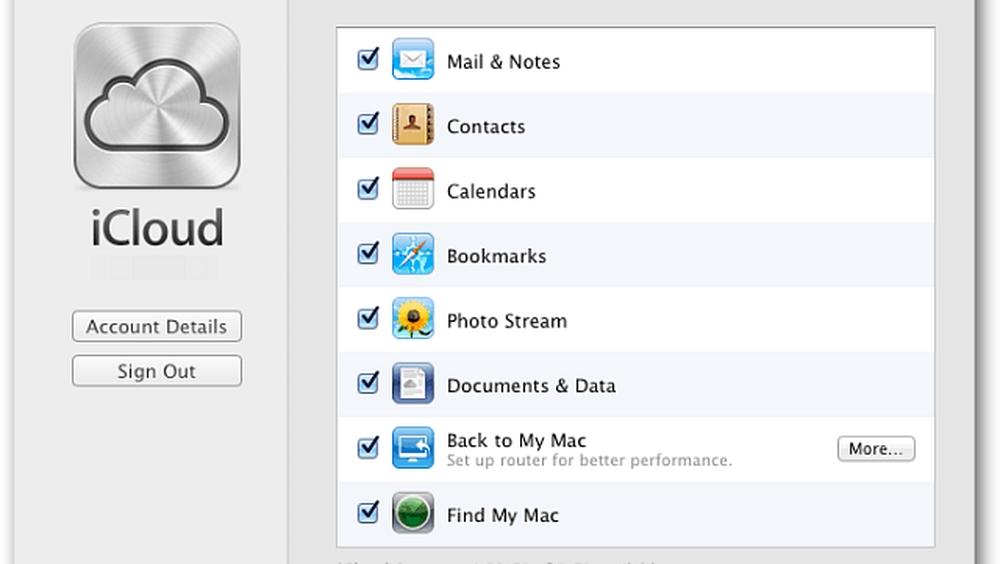Click the Back to My Mac icon
The height and width of the screenshot is (564, 1000).
tap(412, 448)
